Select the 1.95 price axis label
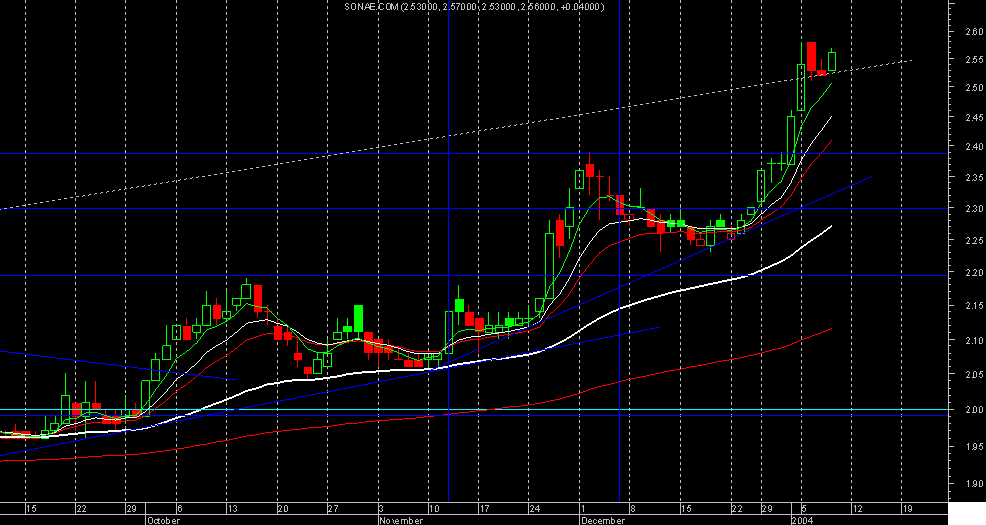Viewport: 986px width, 525px height. (x=975, y=447)
